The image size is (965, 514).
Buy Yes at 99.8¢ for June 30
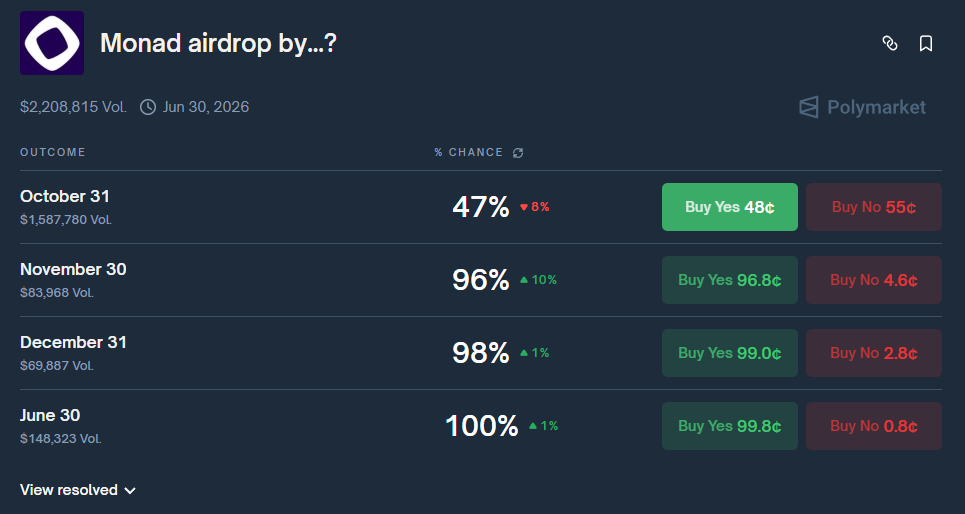click(x=729, y=426)
